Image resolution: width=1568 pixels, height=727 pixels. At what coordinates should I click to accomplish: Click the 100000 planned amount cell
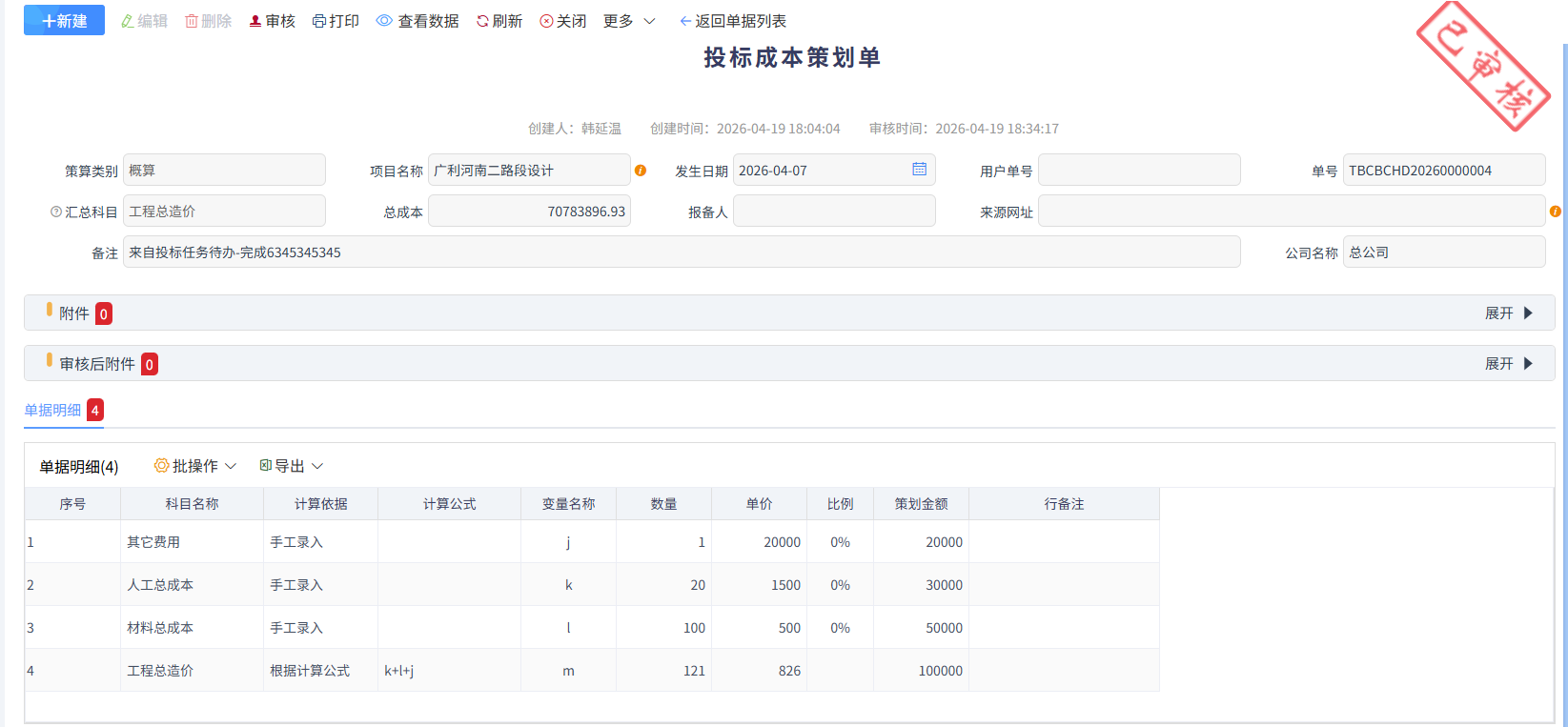point(922,671)
